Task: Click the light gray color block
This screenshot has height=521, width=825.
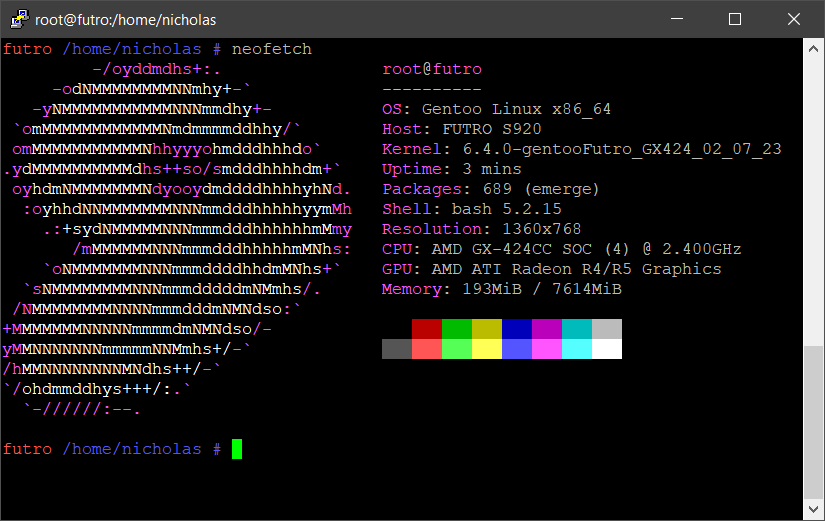Action: 607,329
